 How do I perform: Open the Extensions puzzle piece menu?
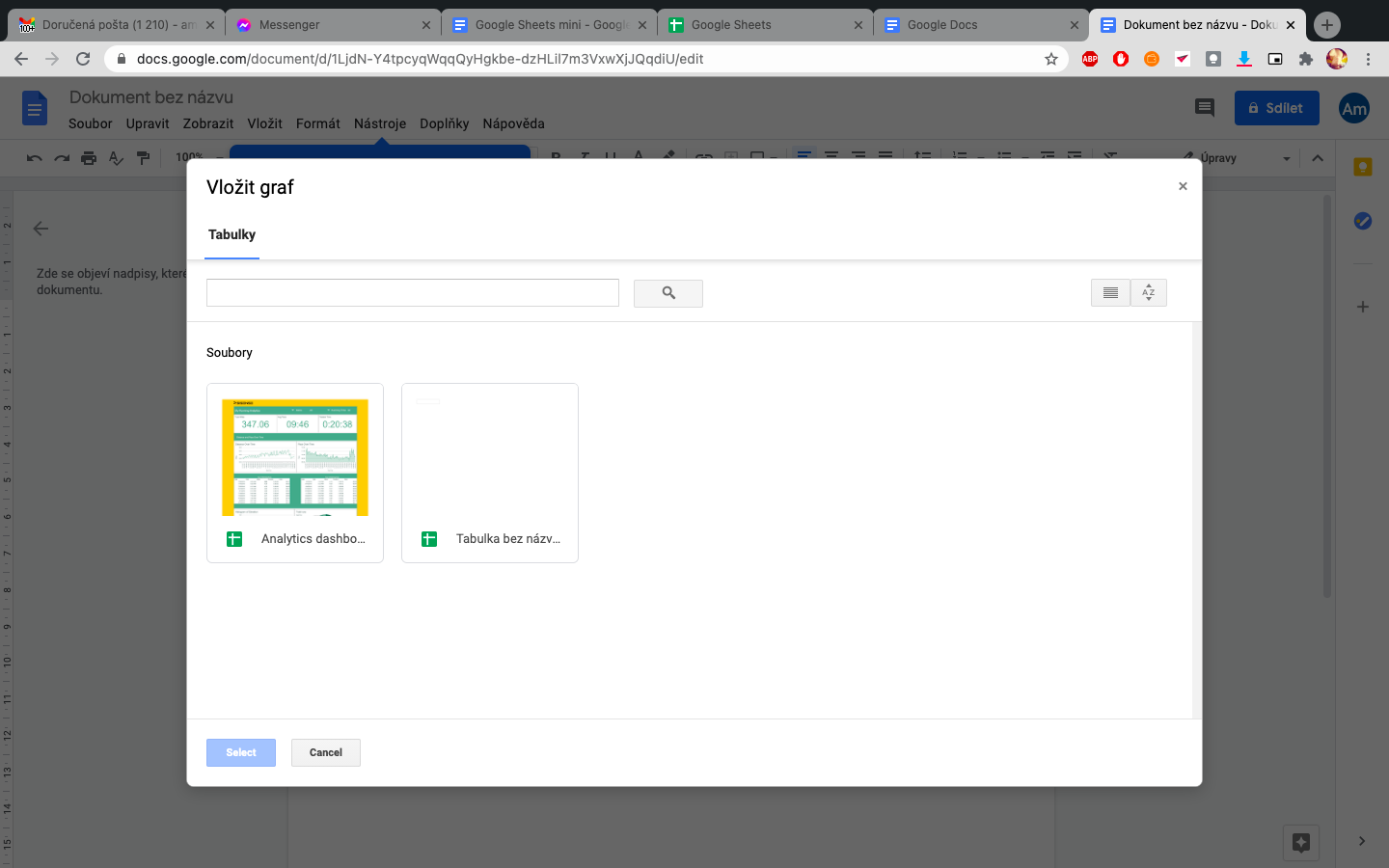point(1306,59)
